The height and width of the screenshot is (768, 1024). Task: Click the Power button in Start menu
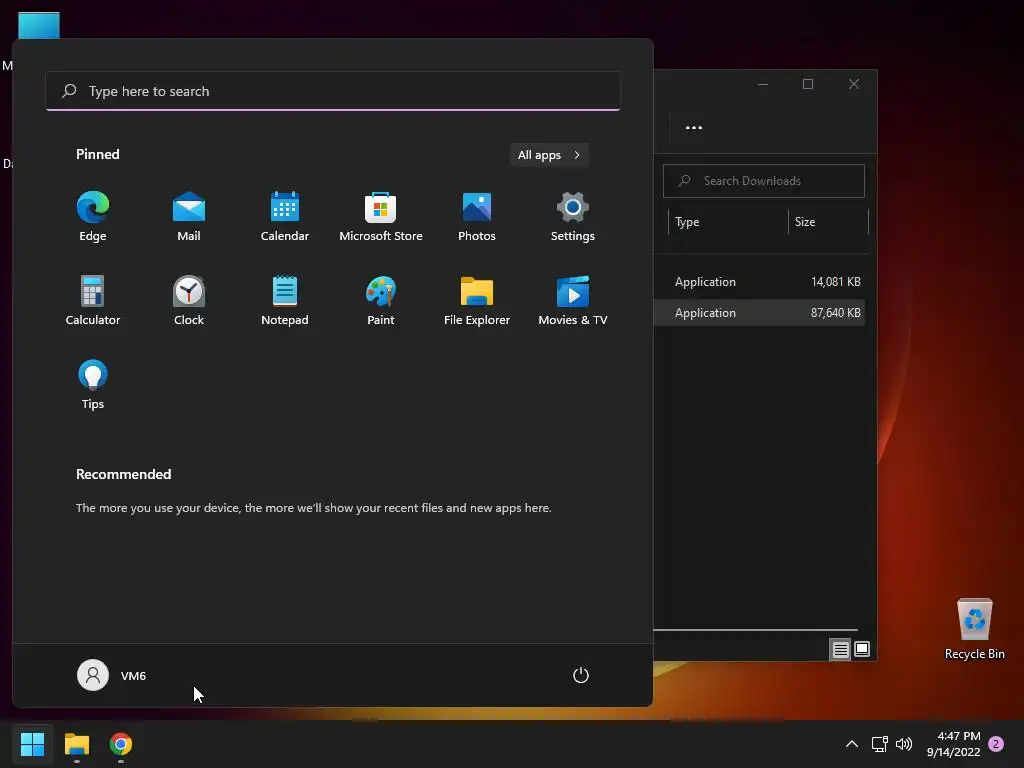point(581,675)
